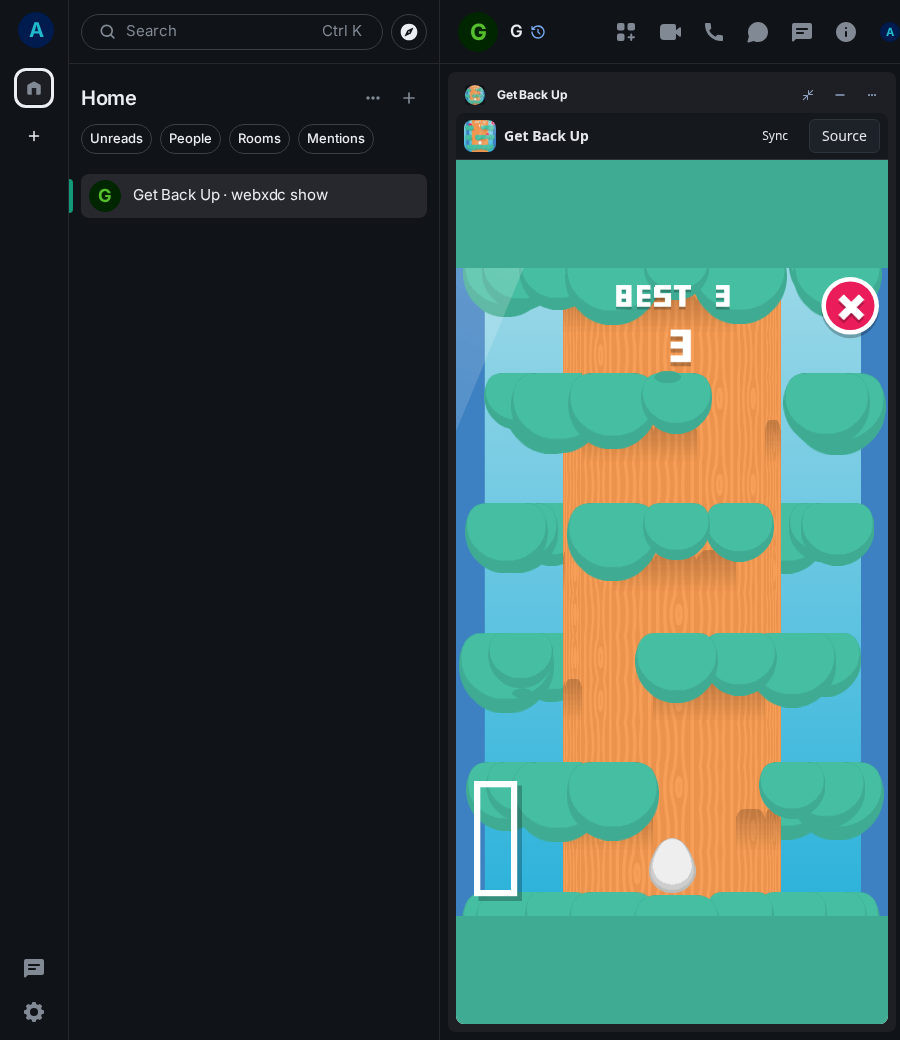Filter the list by People
The image size is (900, 1040).
coord(190,139)
